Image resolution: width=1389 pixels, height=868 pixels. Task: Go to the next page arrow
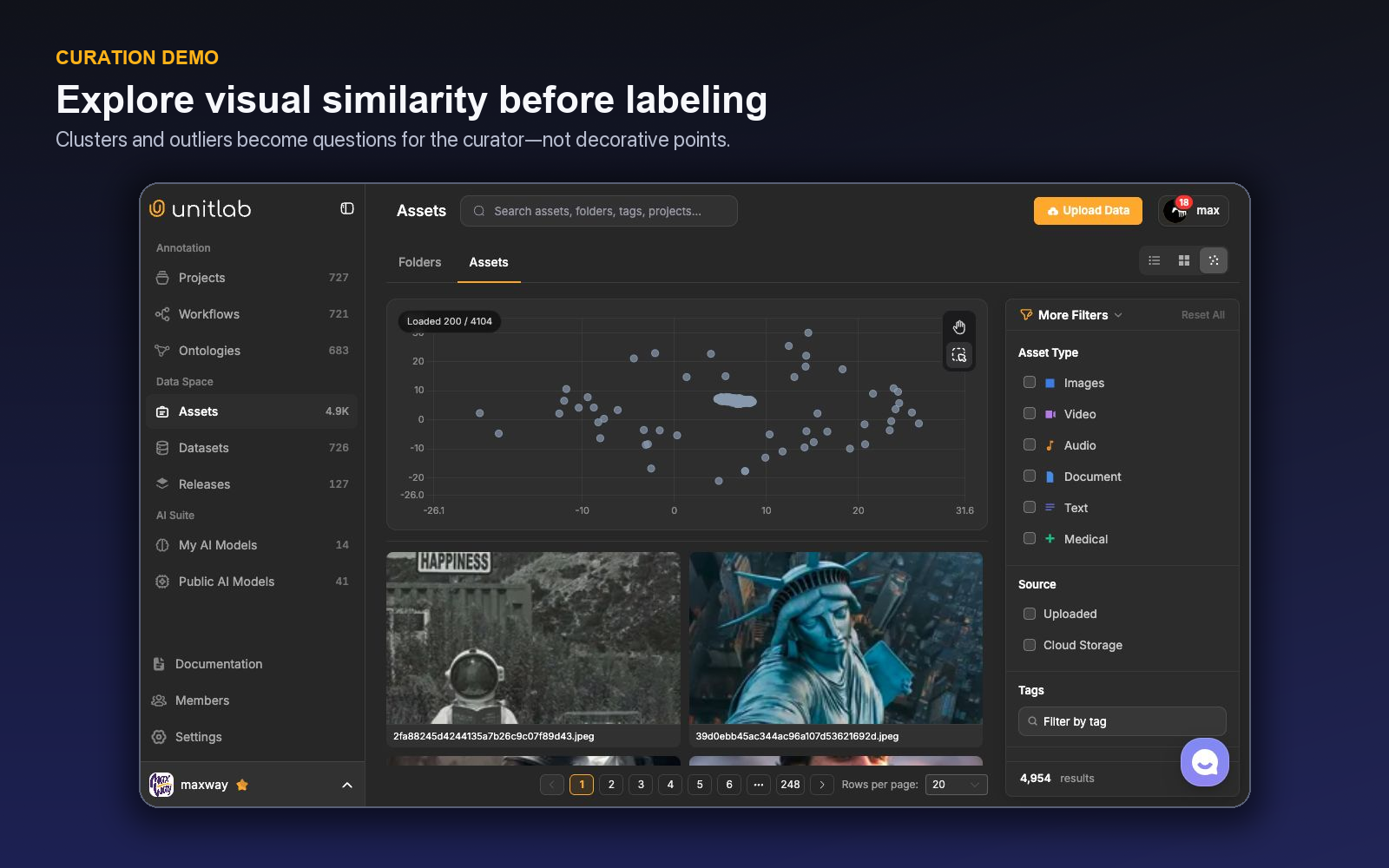(822, 785)
